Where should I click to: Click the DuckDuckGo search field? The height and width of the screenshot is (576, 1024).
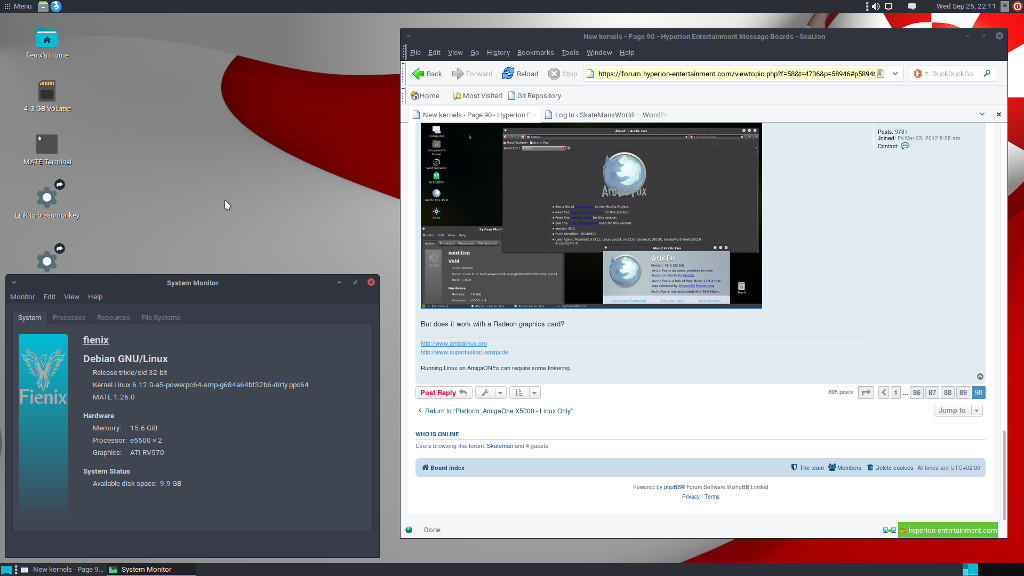pos(953,74)
